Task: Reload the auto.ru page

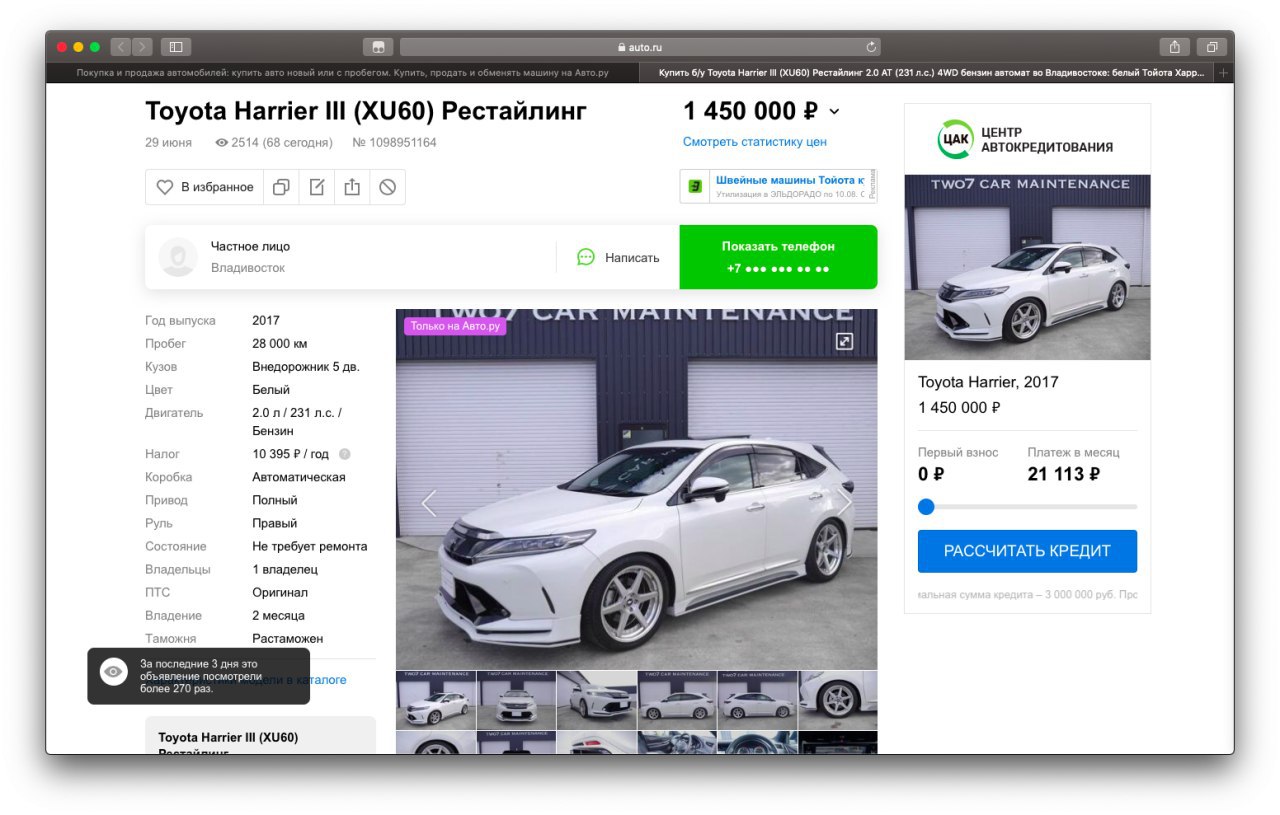Action: pos(871,47)
